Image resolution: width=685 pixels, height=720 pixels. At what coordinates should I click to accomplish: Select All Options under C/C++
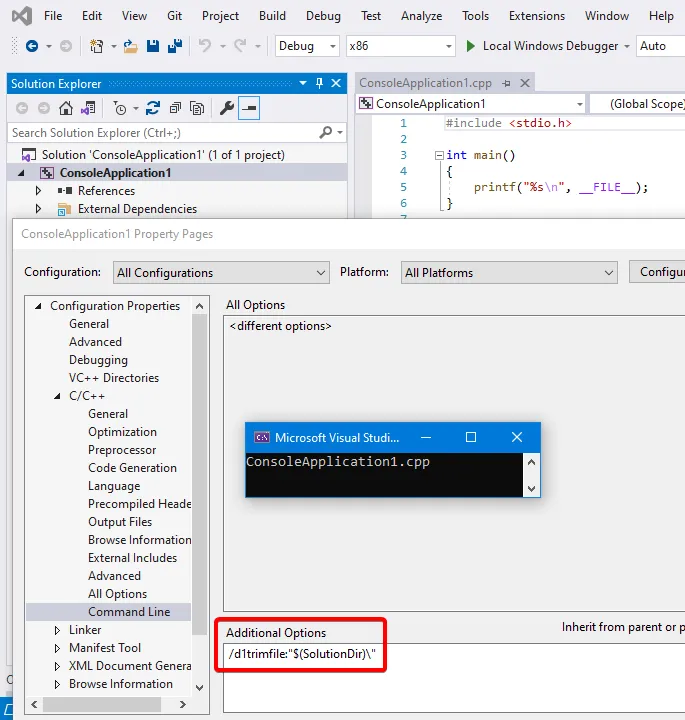coord(118,594)
